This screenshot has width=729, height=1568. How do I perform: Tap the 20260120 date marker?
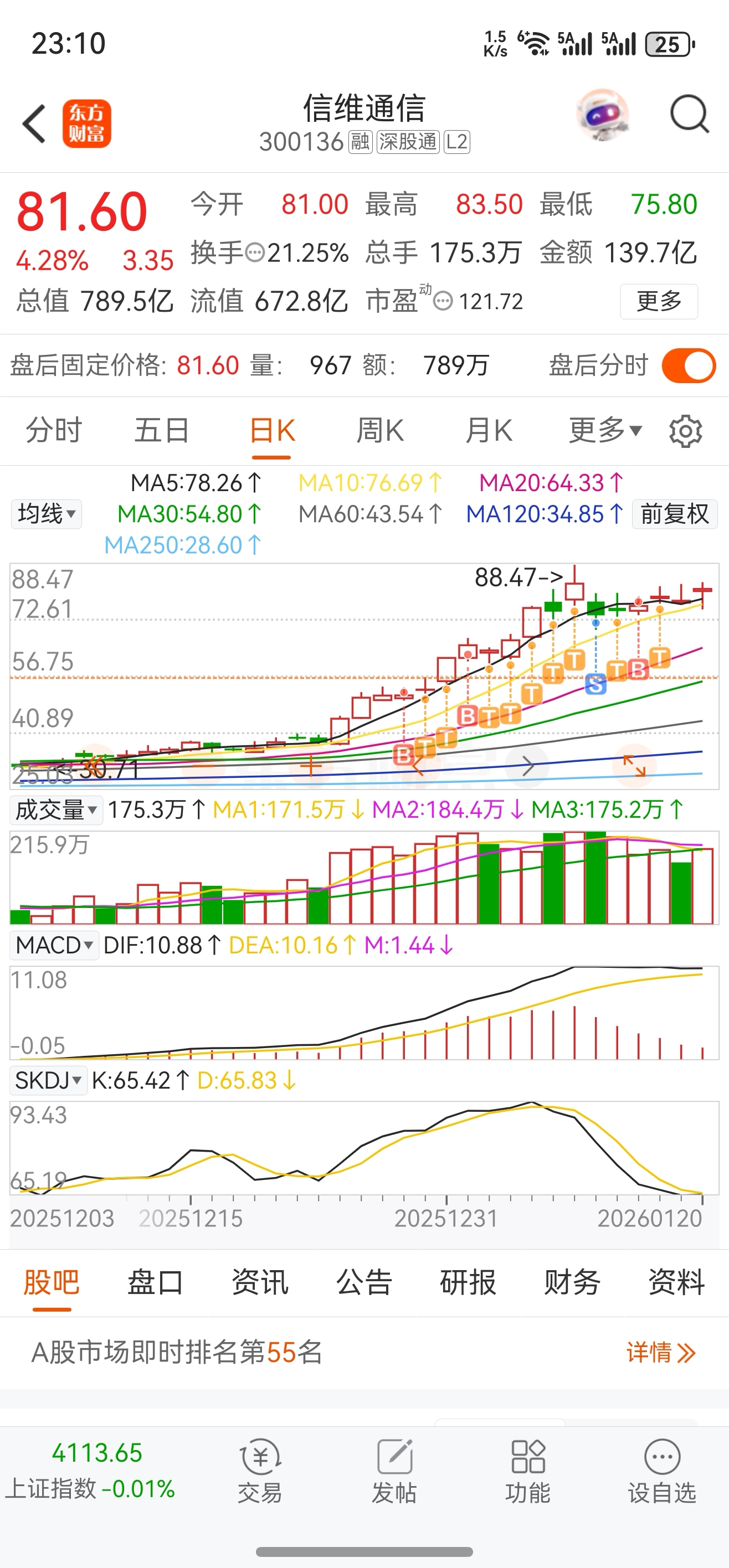tap(650, 1218)
